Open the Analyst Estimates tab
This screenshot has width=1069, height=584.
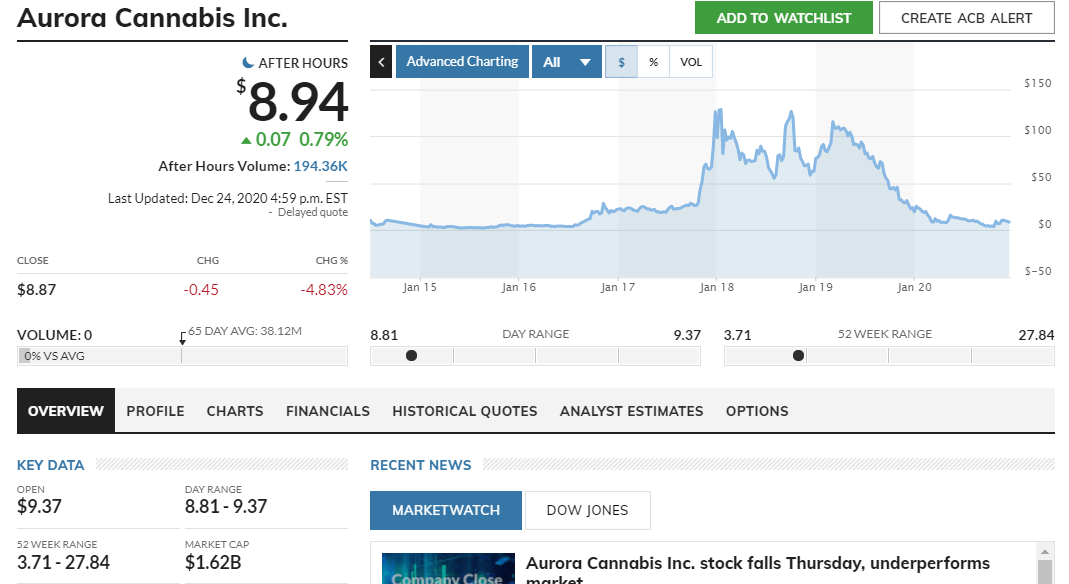click(631, 411)
